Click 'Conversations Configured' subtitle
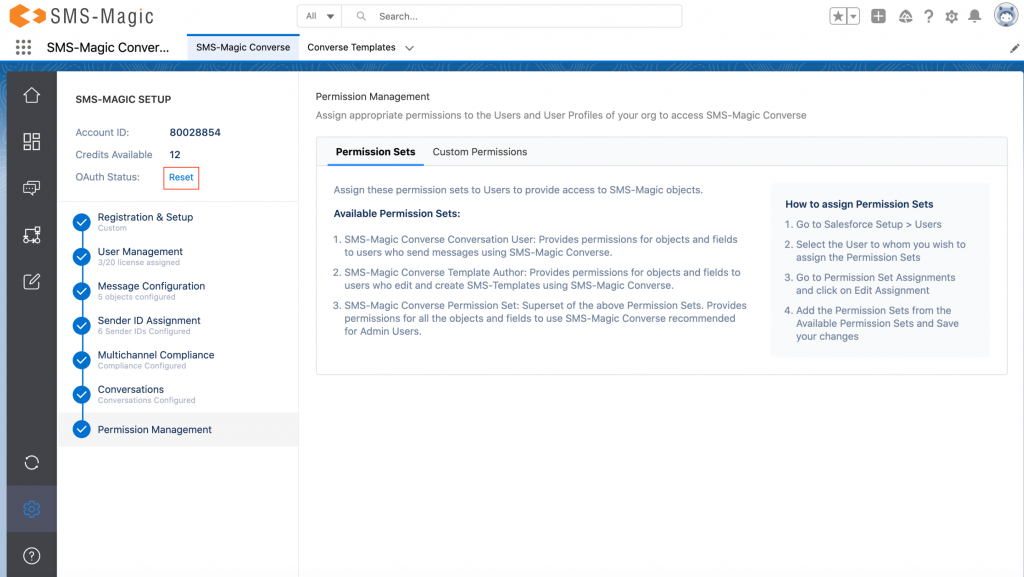Viewport: 1024px width, 577px height. coord(146,401)
